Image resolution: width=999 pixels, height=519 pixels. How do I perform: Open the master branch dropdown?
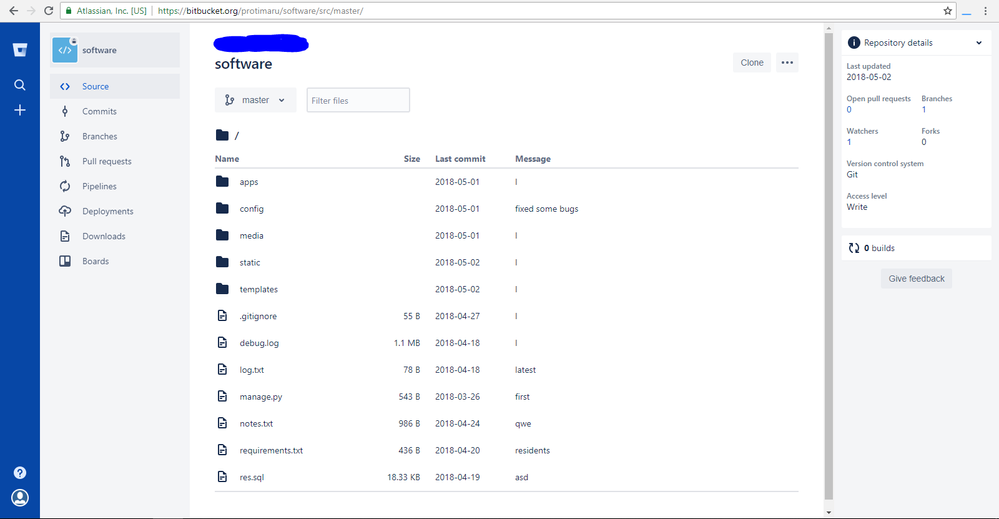[255, 100]
